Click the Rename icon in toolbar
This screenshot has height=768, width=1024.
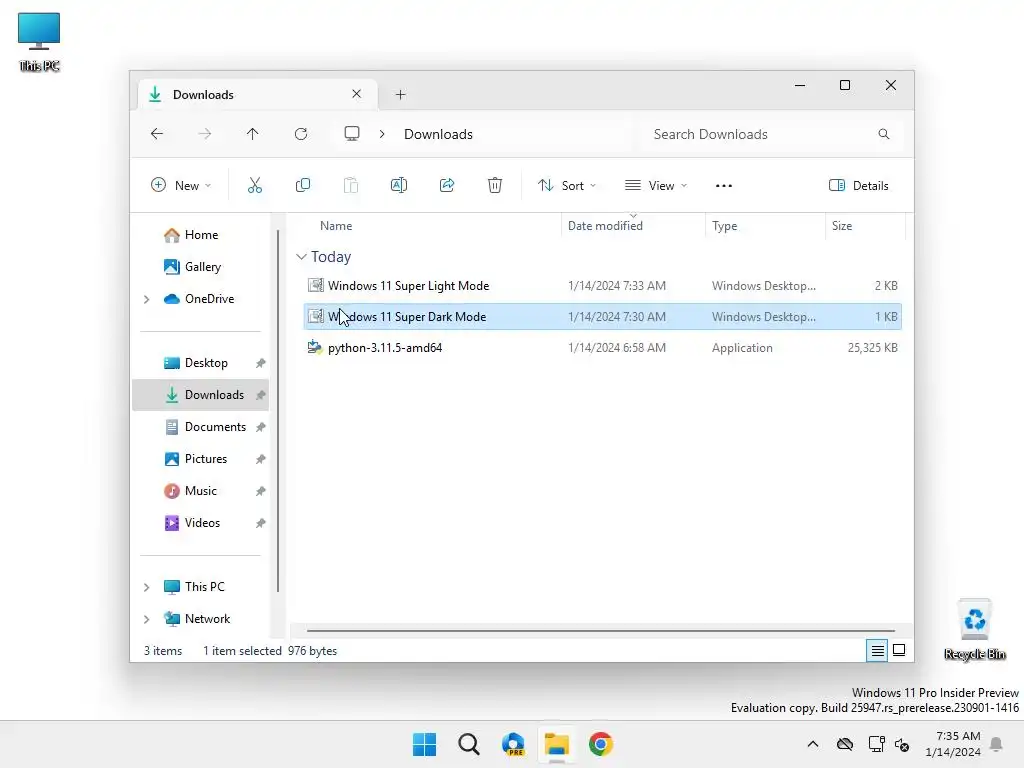398,185
